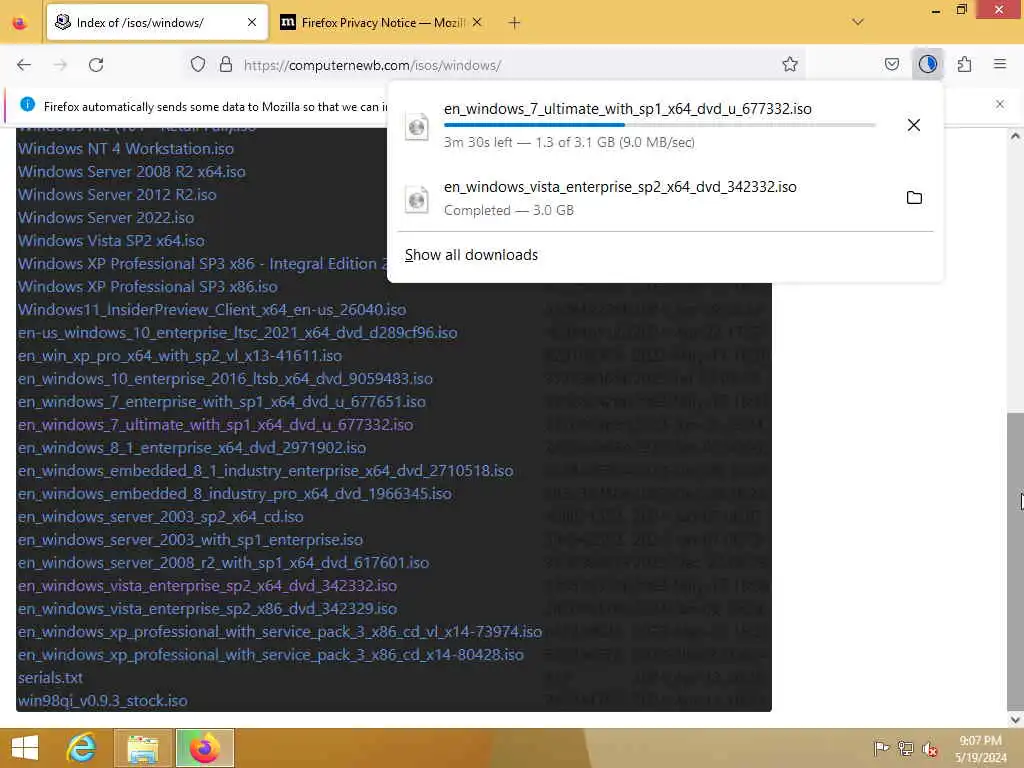Show Vista download in folder
This screenshot has height=768, width=1024.
pyautogui.click(x=914, y=197)
